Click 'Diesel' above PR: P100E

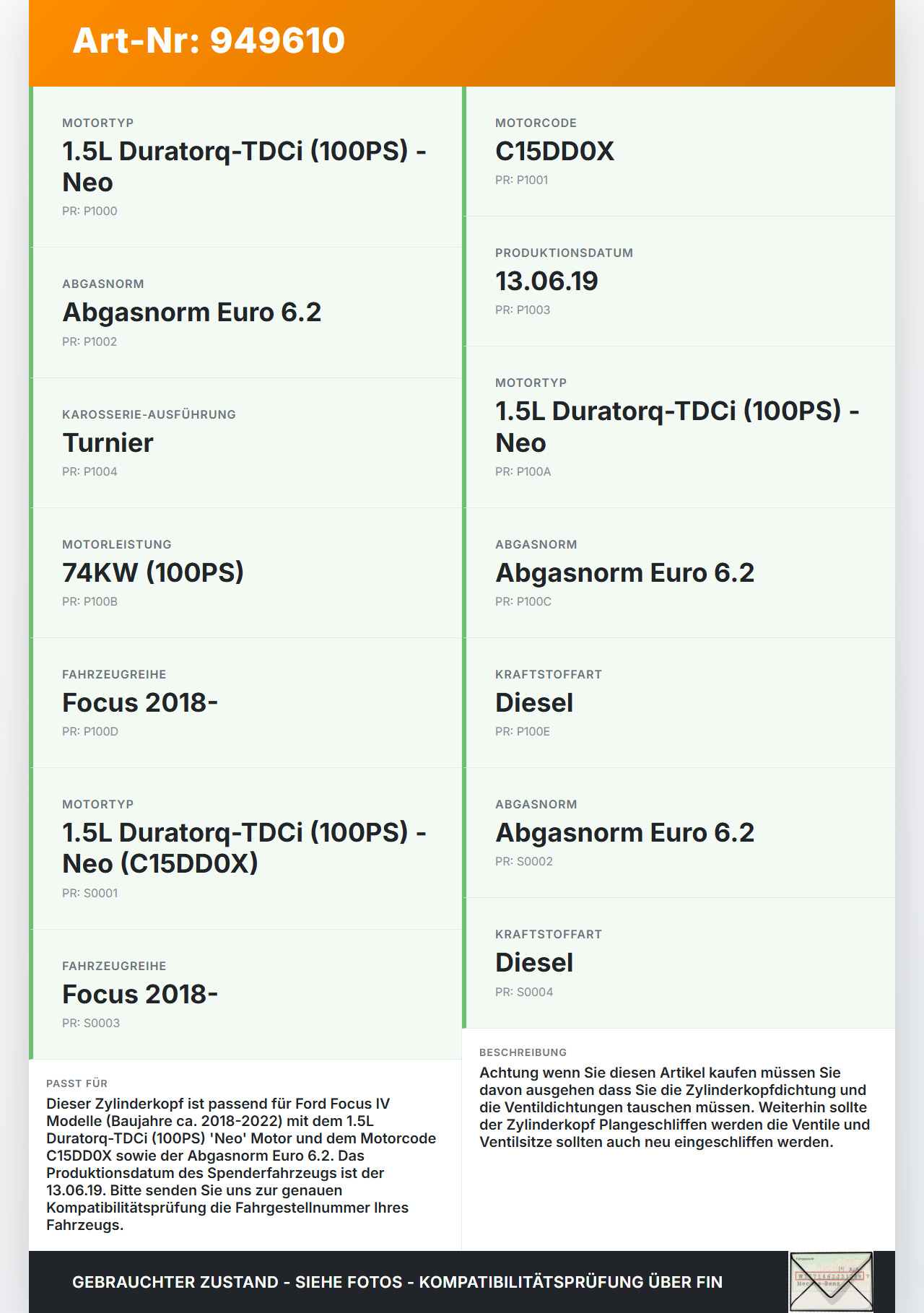coord(534,702)
